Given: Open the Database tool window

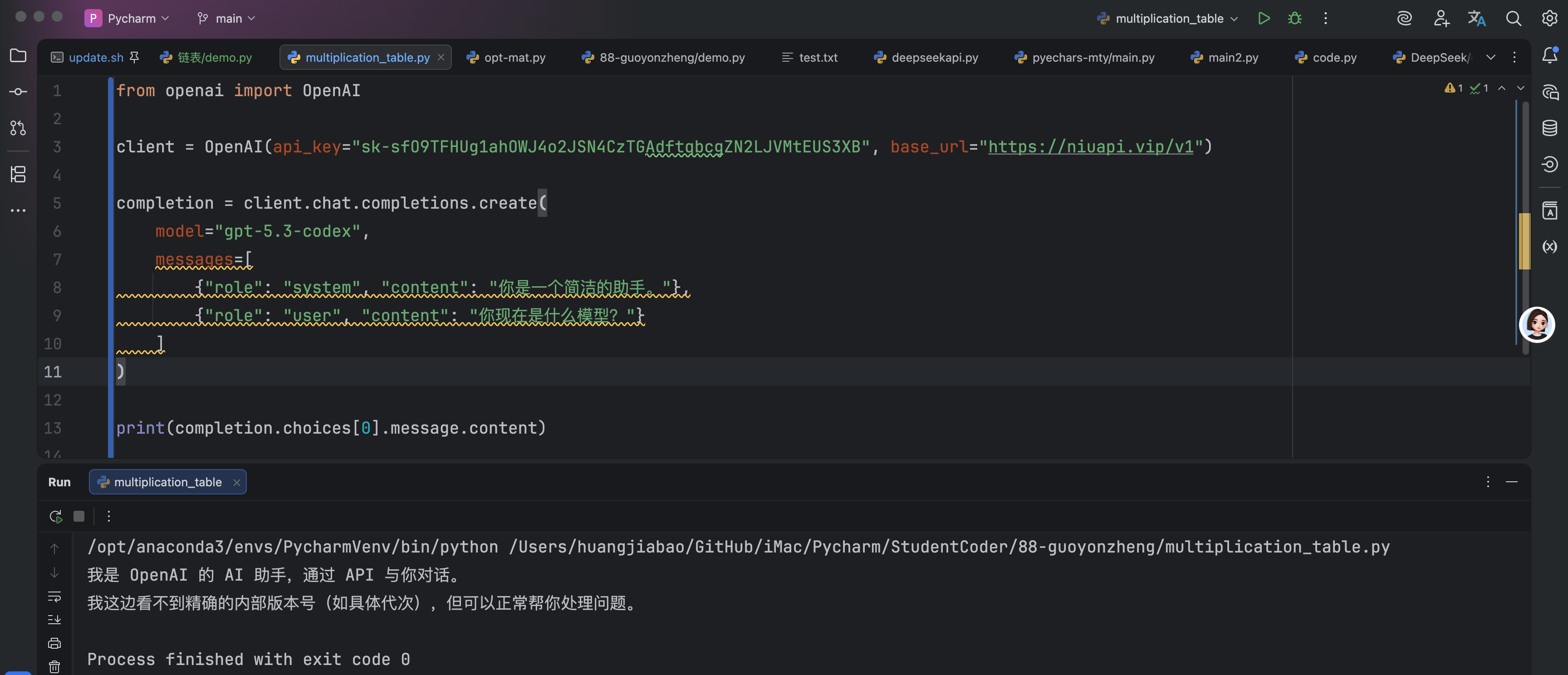Looking at the screenshot, I should point(1549,128).
